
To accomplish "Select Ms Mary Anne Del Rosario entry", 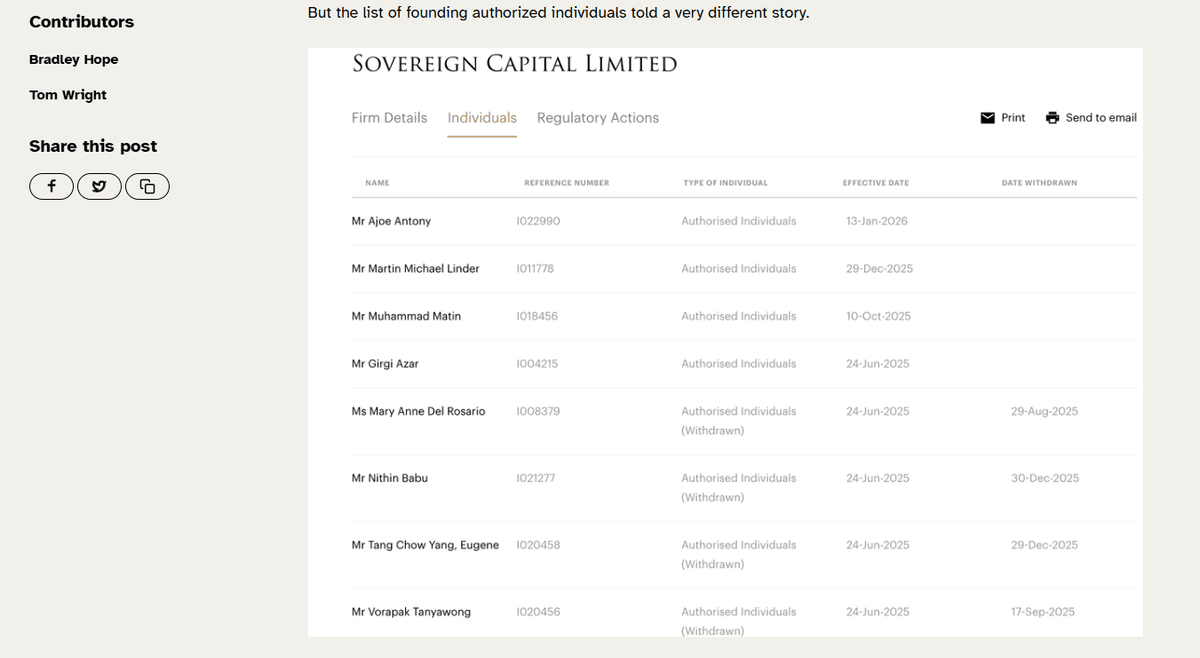I will 418,411.
